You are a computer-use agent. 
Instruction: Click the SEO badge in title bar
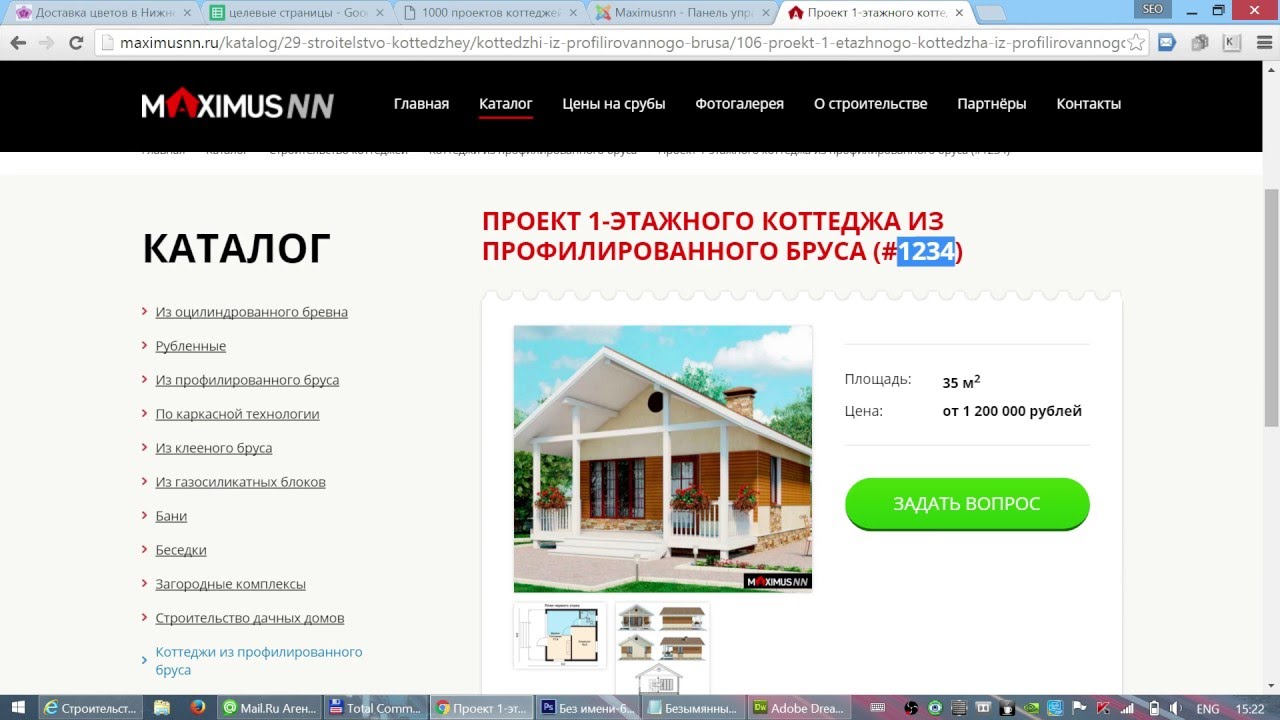1152,9
